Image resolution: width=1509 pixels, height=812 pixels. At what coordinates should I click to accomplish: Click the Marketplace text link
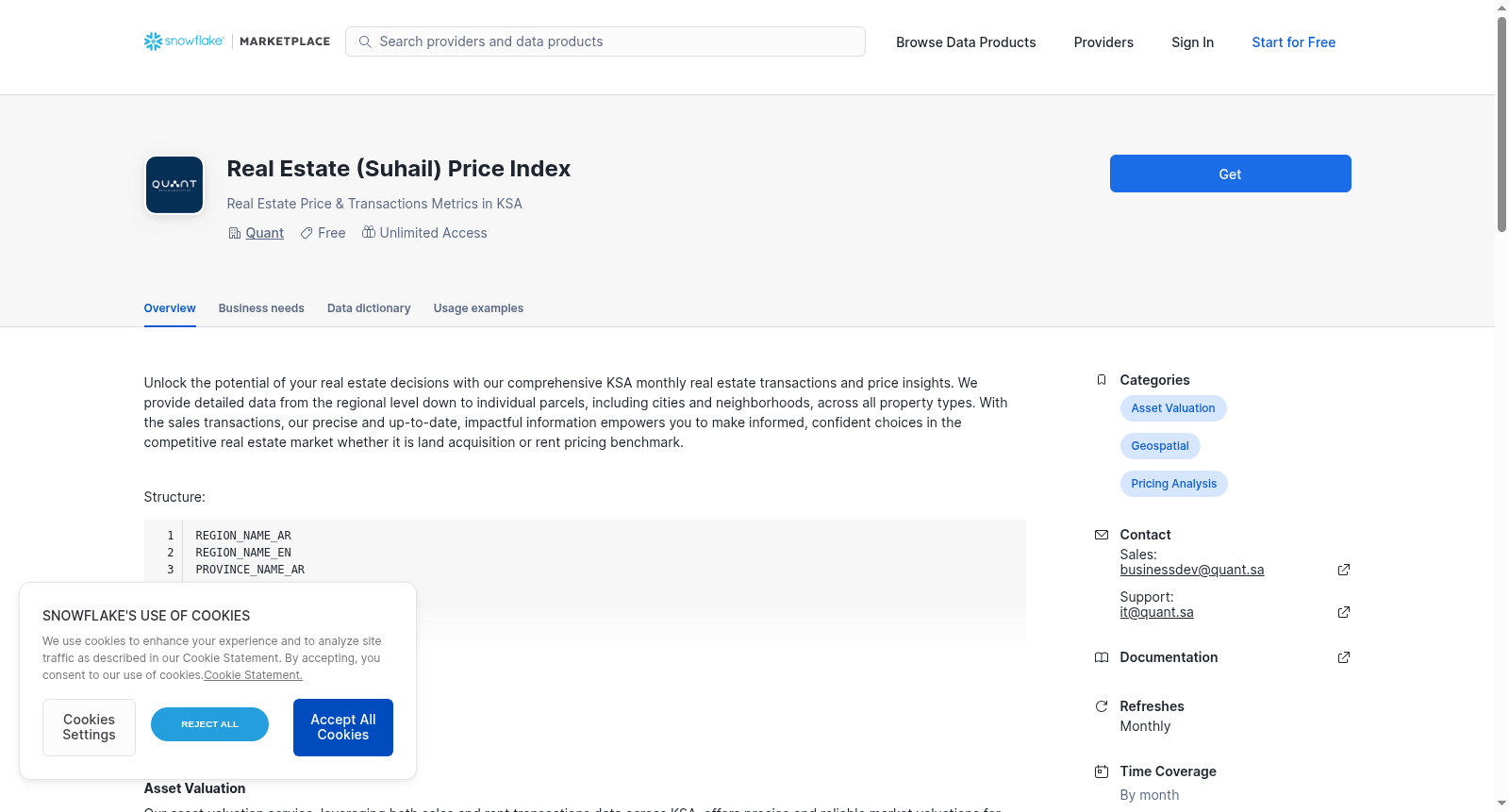tap(285, 41)
